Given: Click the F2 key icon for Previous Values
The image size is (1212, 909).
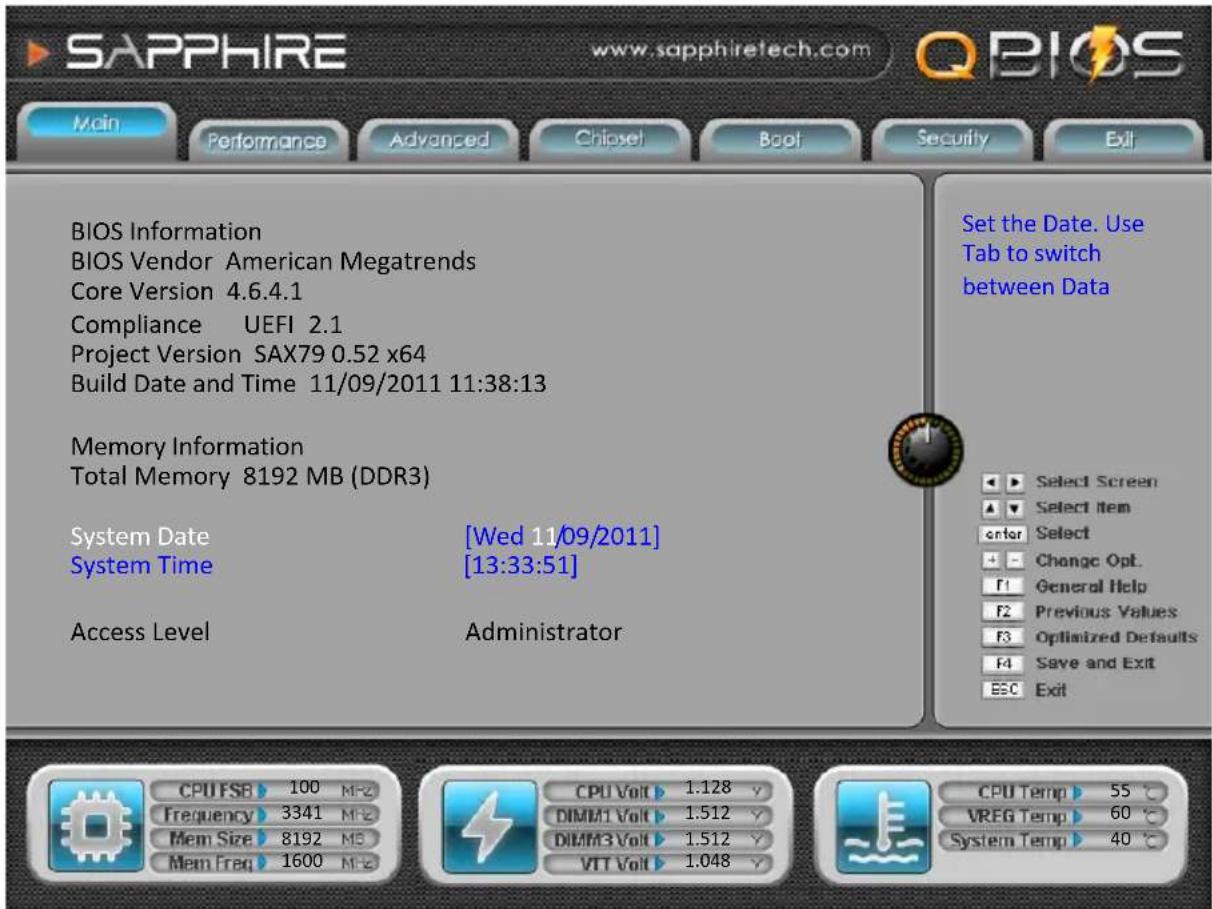Looking at the screenshot, I should coord(1005,612).
